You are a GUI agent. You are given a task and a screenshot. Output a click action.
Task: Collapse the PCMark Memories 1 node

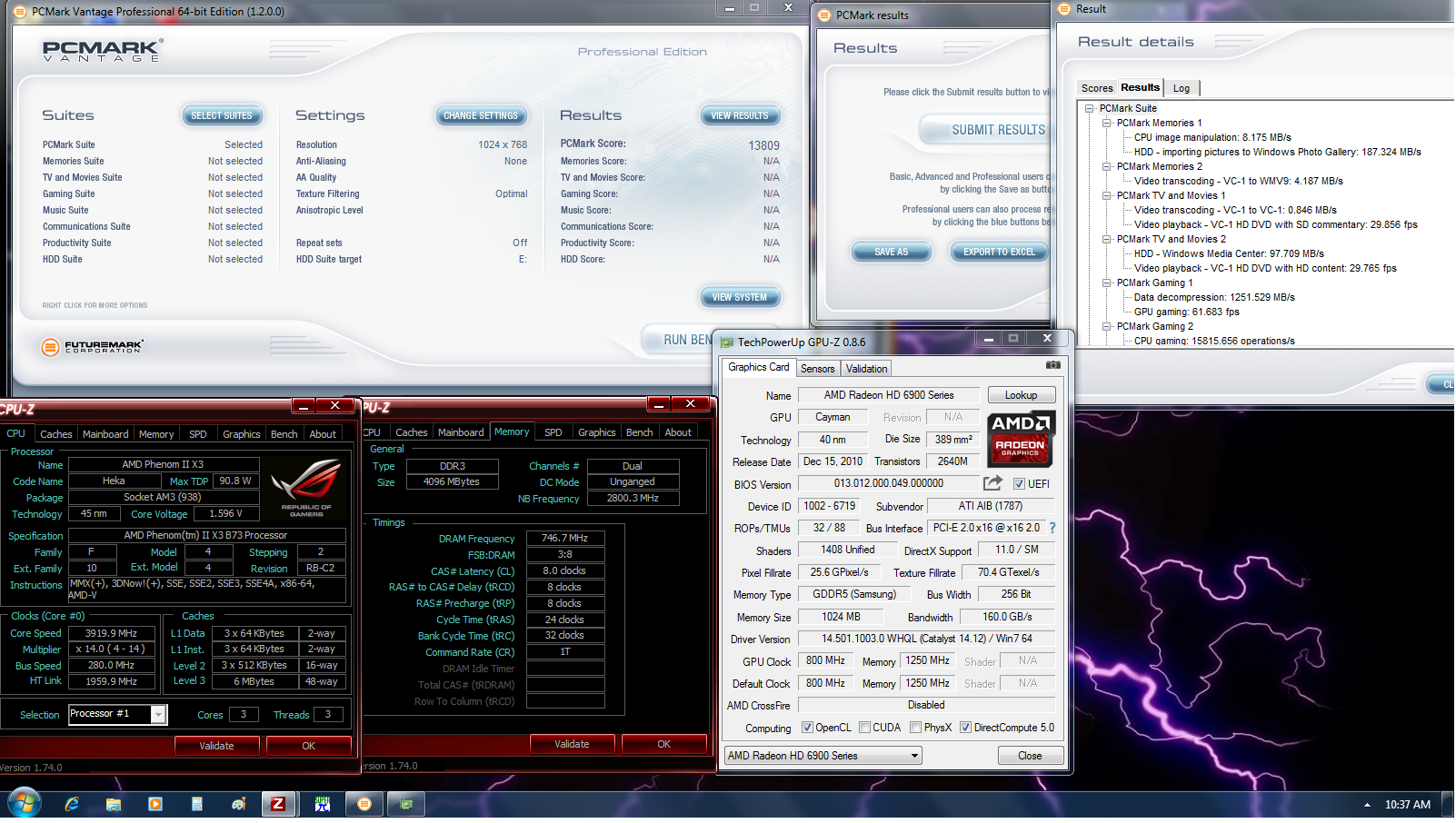point(1107,123)
